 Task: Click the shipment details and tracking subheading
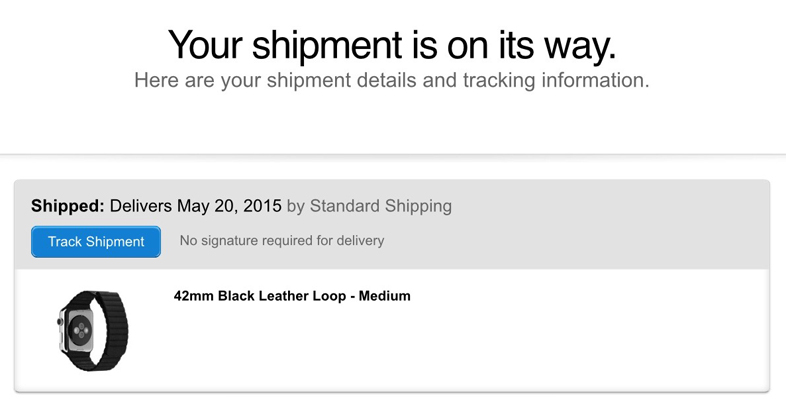point(391,81)
